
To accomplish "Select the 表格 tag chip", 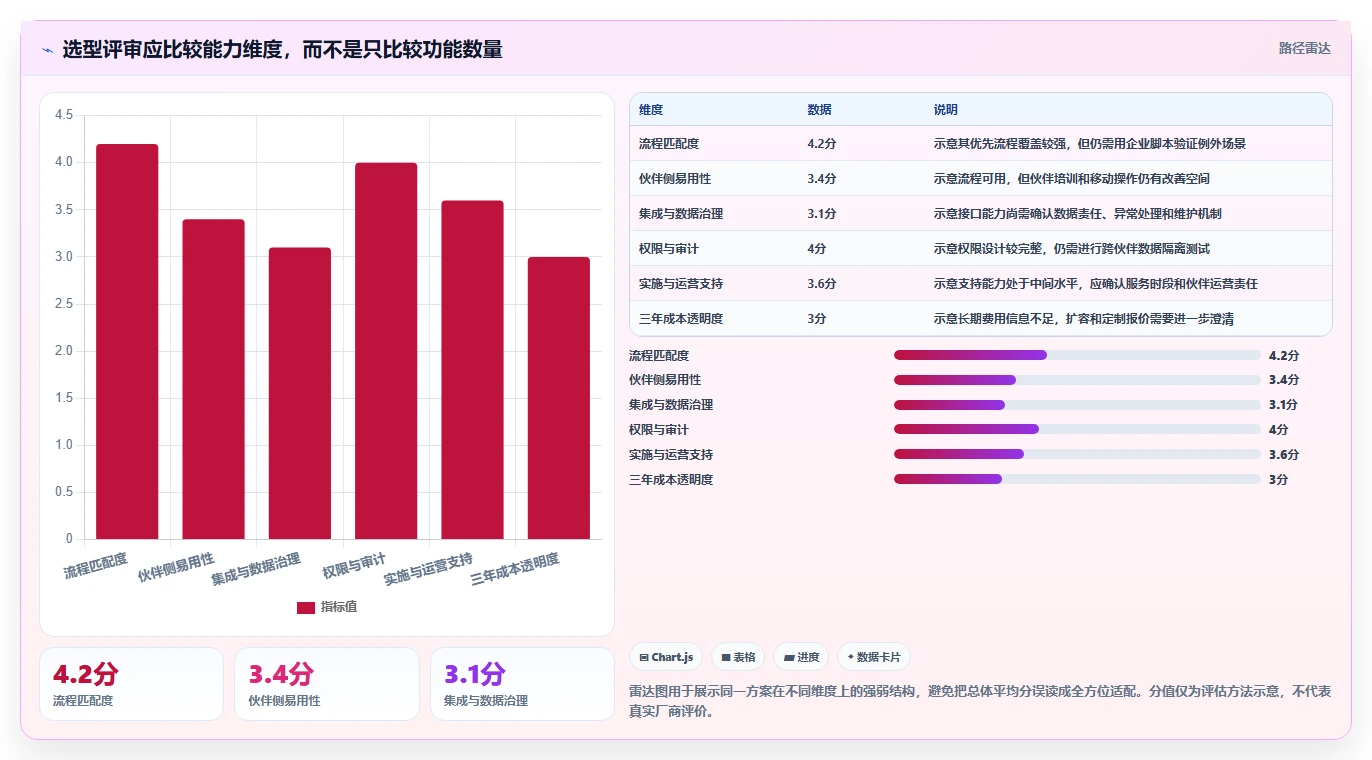I will (738, 657).
